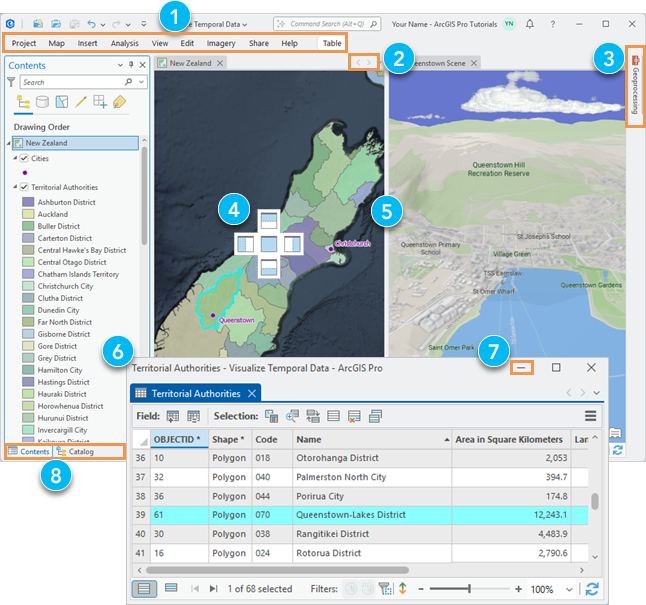Open the notifications bell
The height and width of the screenshot is (605, 646).
(x=530, y=24)
